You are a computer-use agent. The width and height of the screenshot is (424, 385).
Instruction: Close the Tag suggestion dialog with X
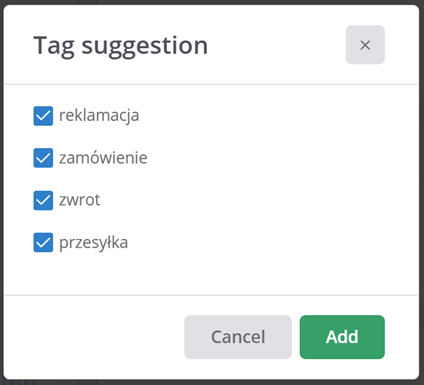pyautogui.click(x=365, y=45)
